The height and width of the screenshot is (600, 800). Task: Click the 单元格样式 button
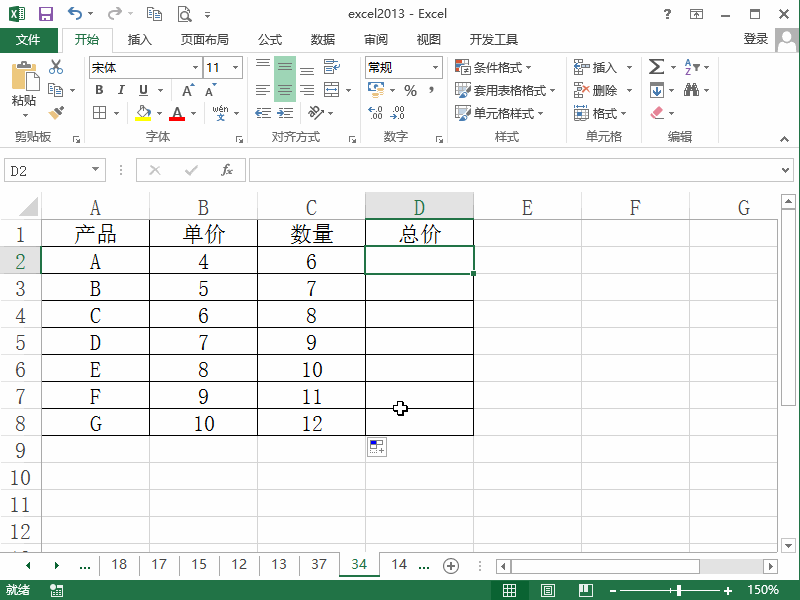click(495, 112)
